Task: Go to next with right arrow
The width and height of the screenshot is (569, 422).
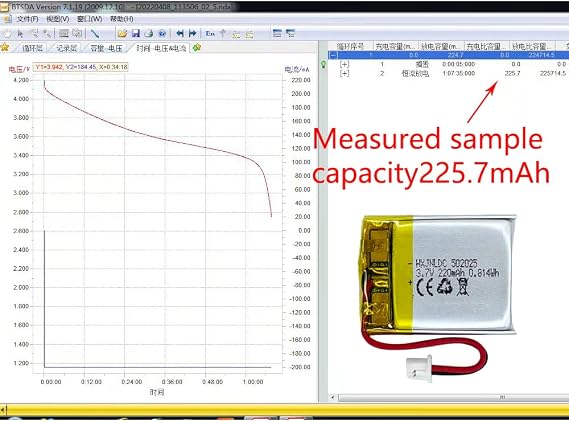Action: (193, 33)
